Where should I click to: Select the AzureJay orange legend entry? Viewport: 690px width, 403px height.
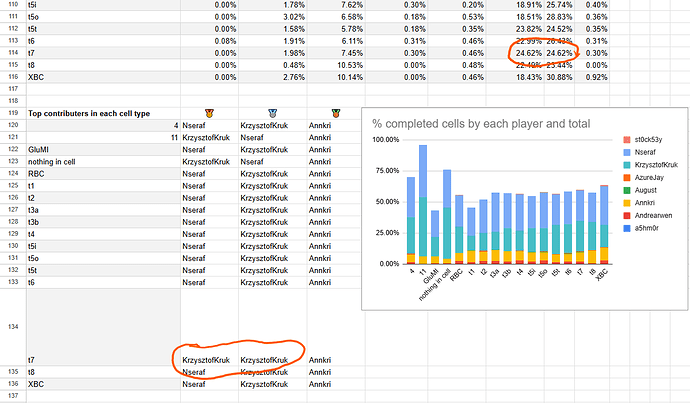tap(643, 178)
